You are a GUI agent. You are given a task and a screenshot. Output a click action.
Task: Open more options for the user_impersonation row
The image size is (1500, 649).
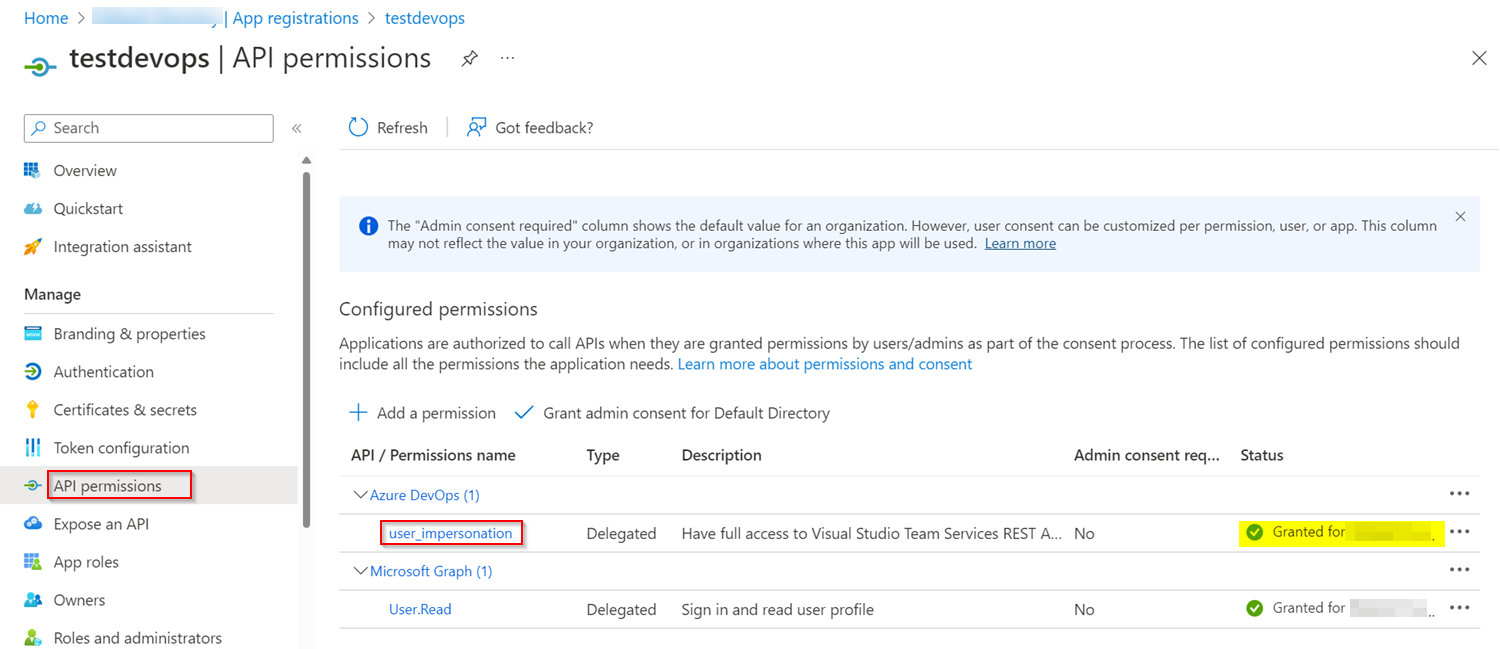tap(1459, 532)
